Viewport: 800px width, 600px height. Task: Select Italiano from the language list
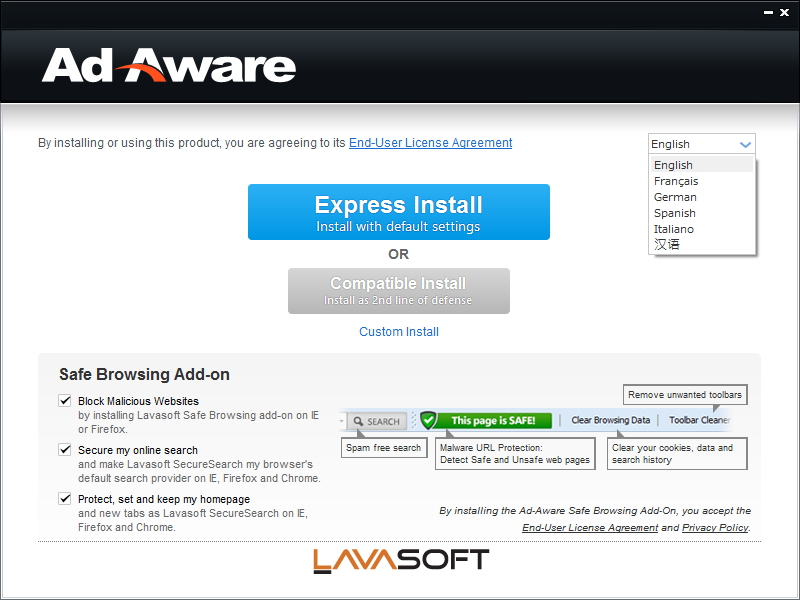pyautogui.click(x=702, y=229)
